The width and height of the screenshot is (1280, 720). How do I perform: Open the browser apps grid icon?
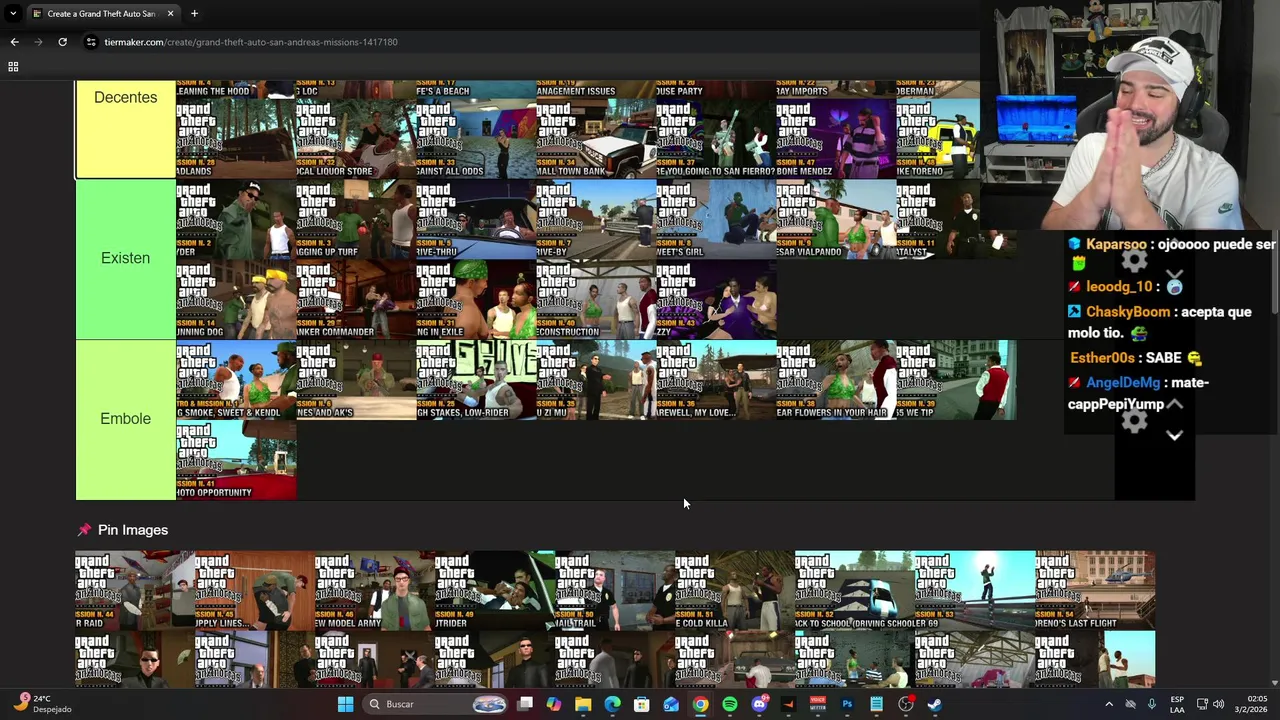coord(13,67)
